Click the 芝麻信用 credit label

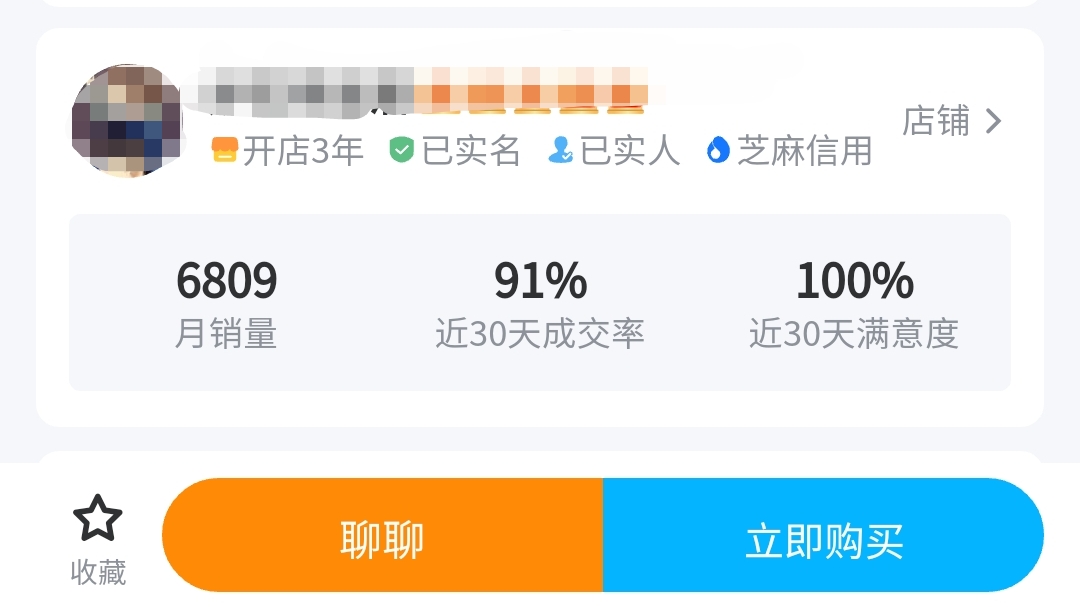tap(804, 150)
